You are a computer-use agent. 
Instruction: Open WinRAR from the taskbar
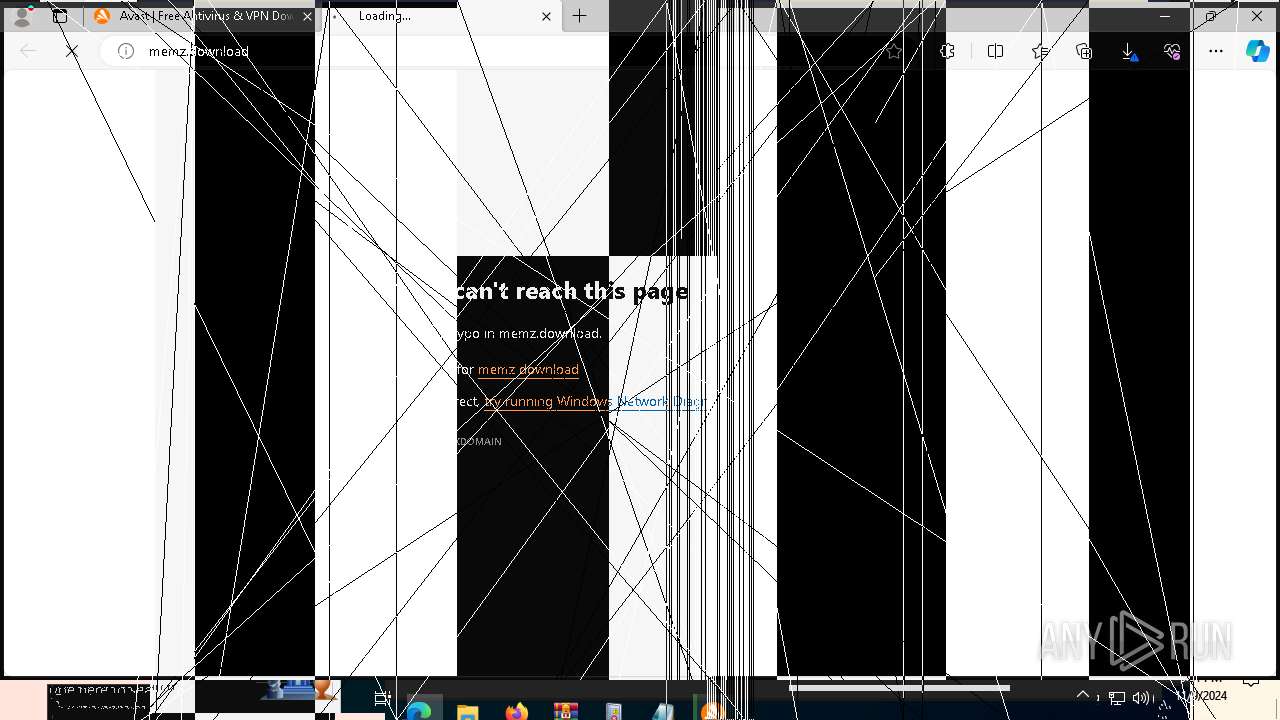[x=565, y=711]
